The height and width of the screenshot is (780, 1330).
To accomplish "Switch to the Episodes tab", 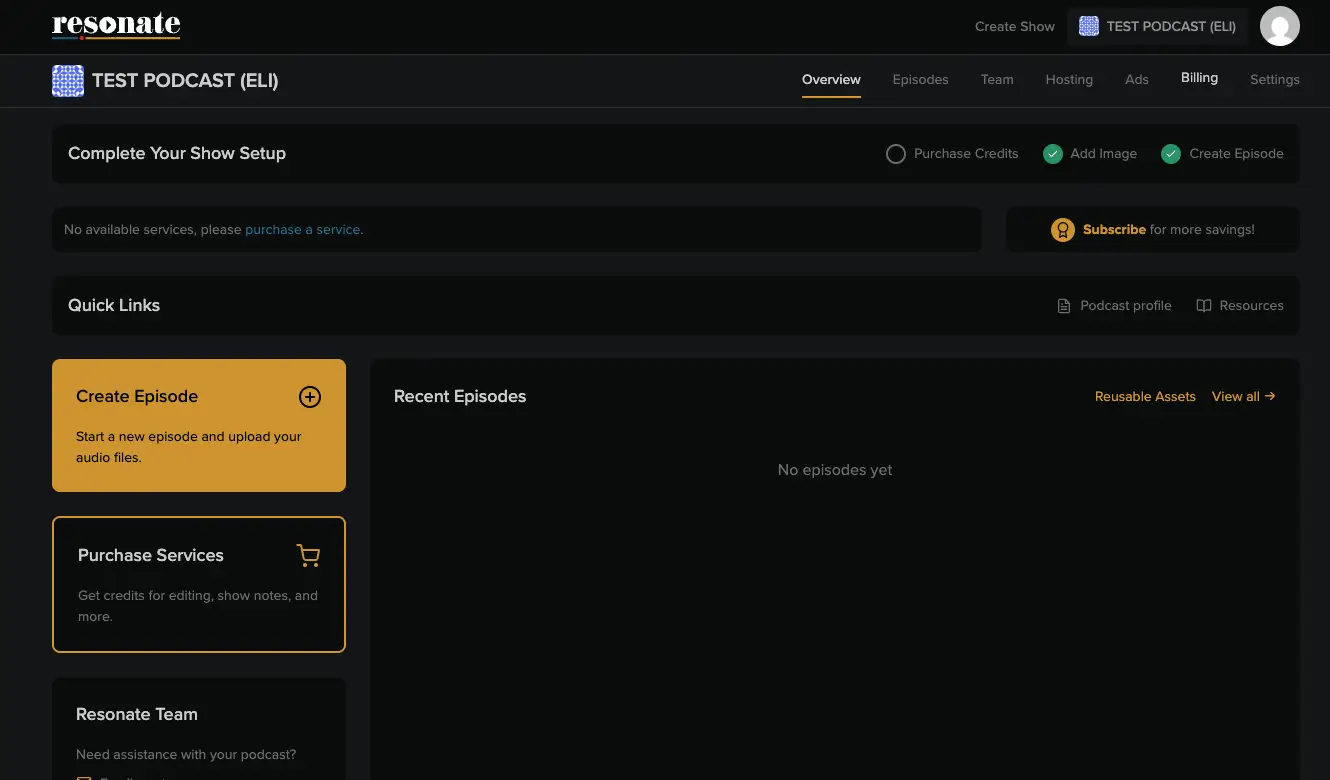I will pos(920,79).
